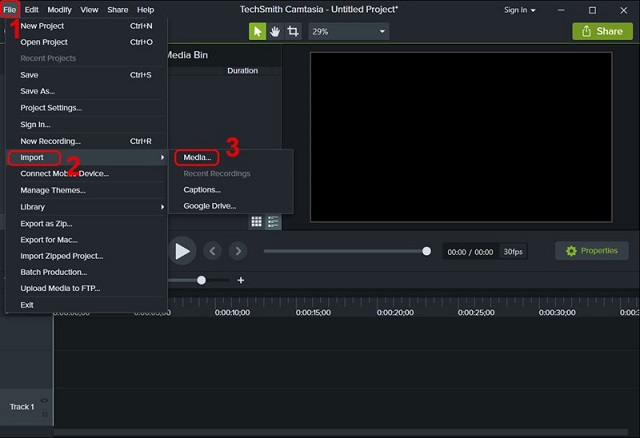Open the canvas zoom 29% dropdown
Viewport: 640px width, 438px height.
pyautogui.click(x=348, y=32)
